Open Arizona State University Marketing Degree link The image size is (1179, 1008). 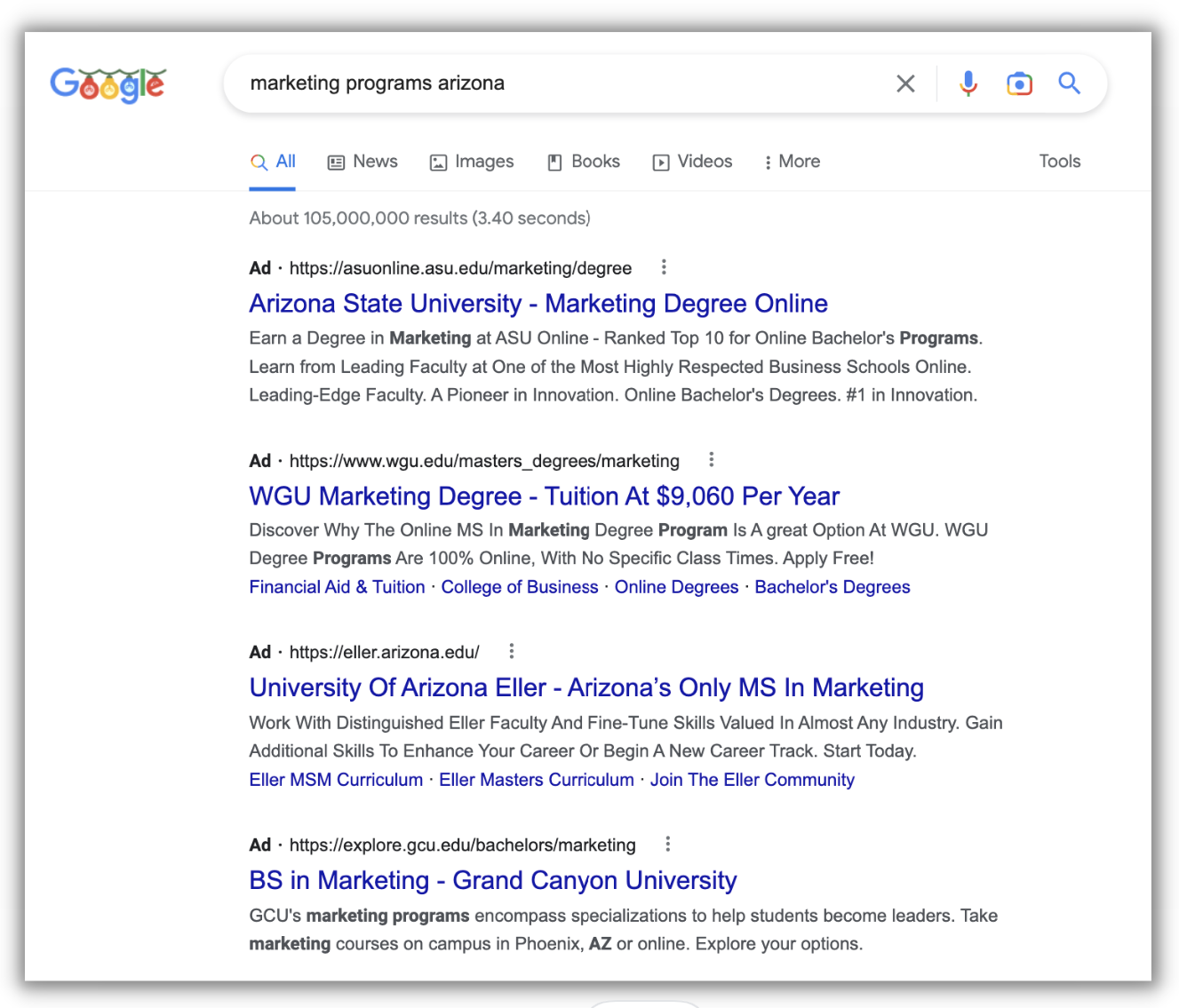[x=538, y=304]
